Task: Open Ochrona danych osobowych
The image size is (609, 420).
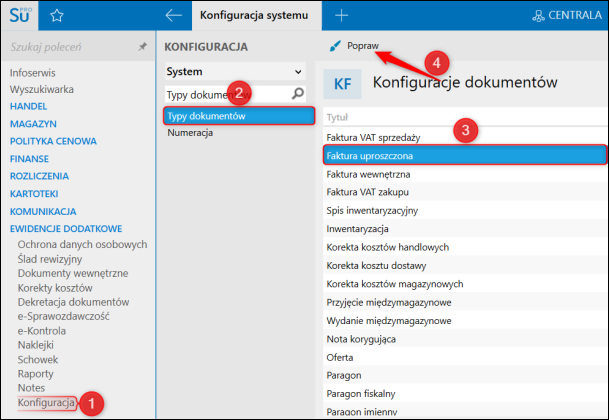Action: 82,244
